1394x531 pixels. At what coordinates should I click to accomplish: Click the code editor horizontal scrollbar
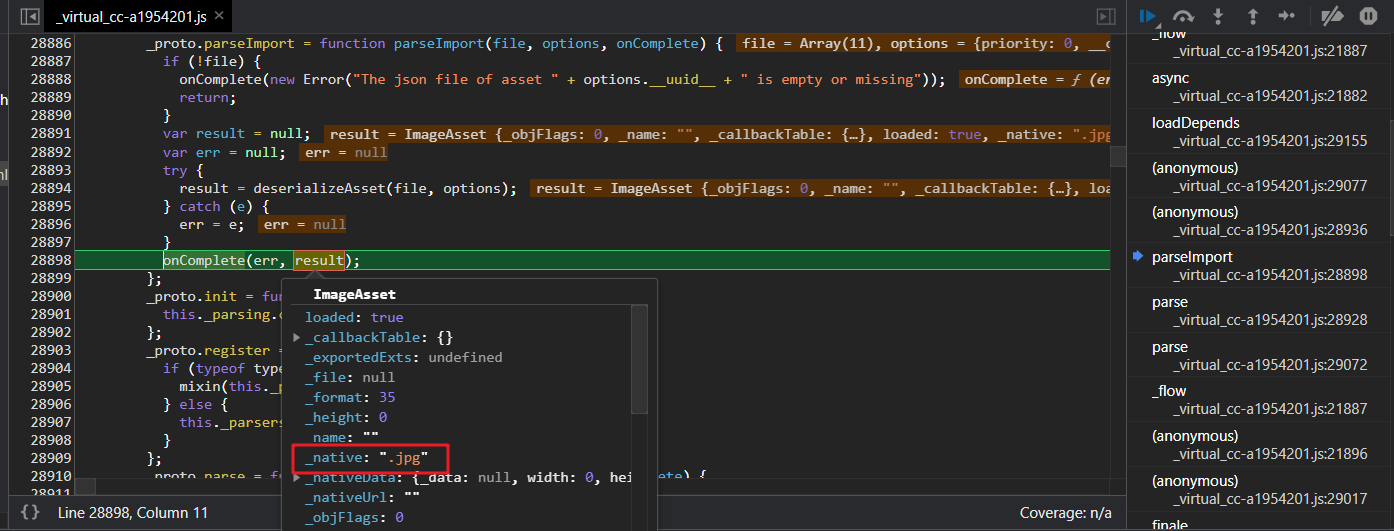coord(85,486)
